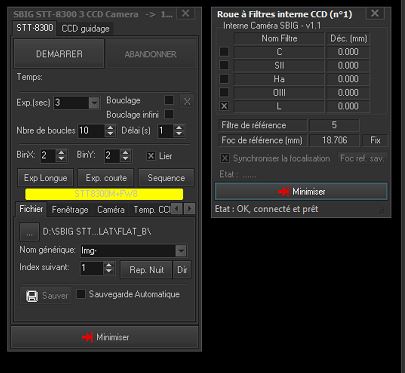The image size is (405, 373).
Task: Select the Ha filter checkbox
Action: pos(224,79)
